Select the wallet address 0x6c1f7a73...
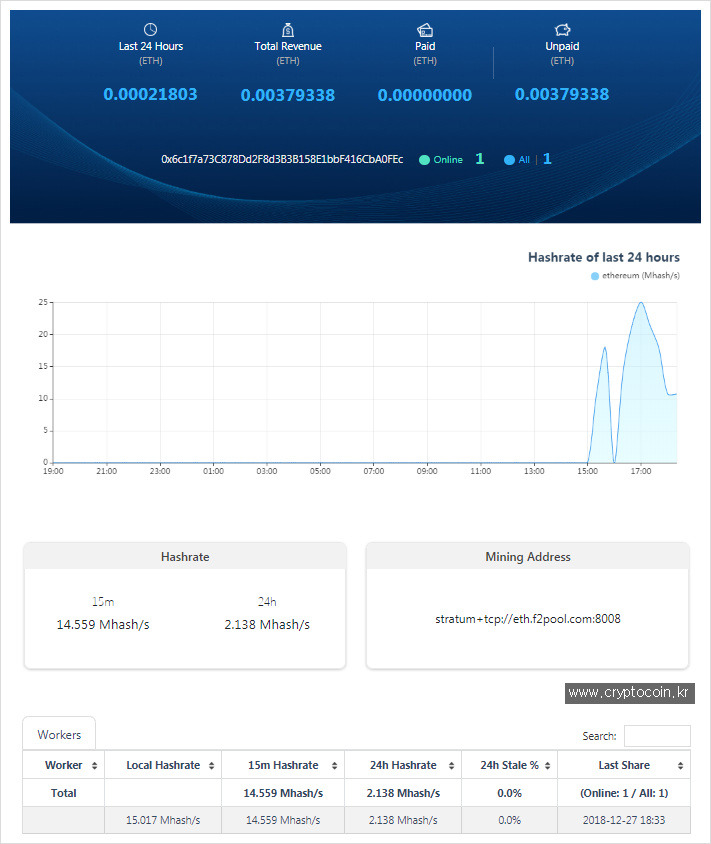711x844 pixels. coord(282,159)
